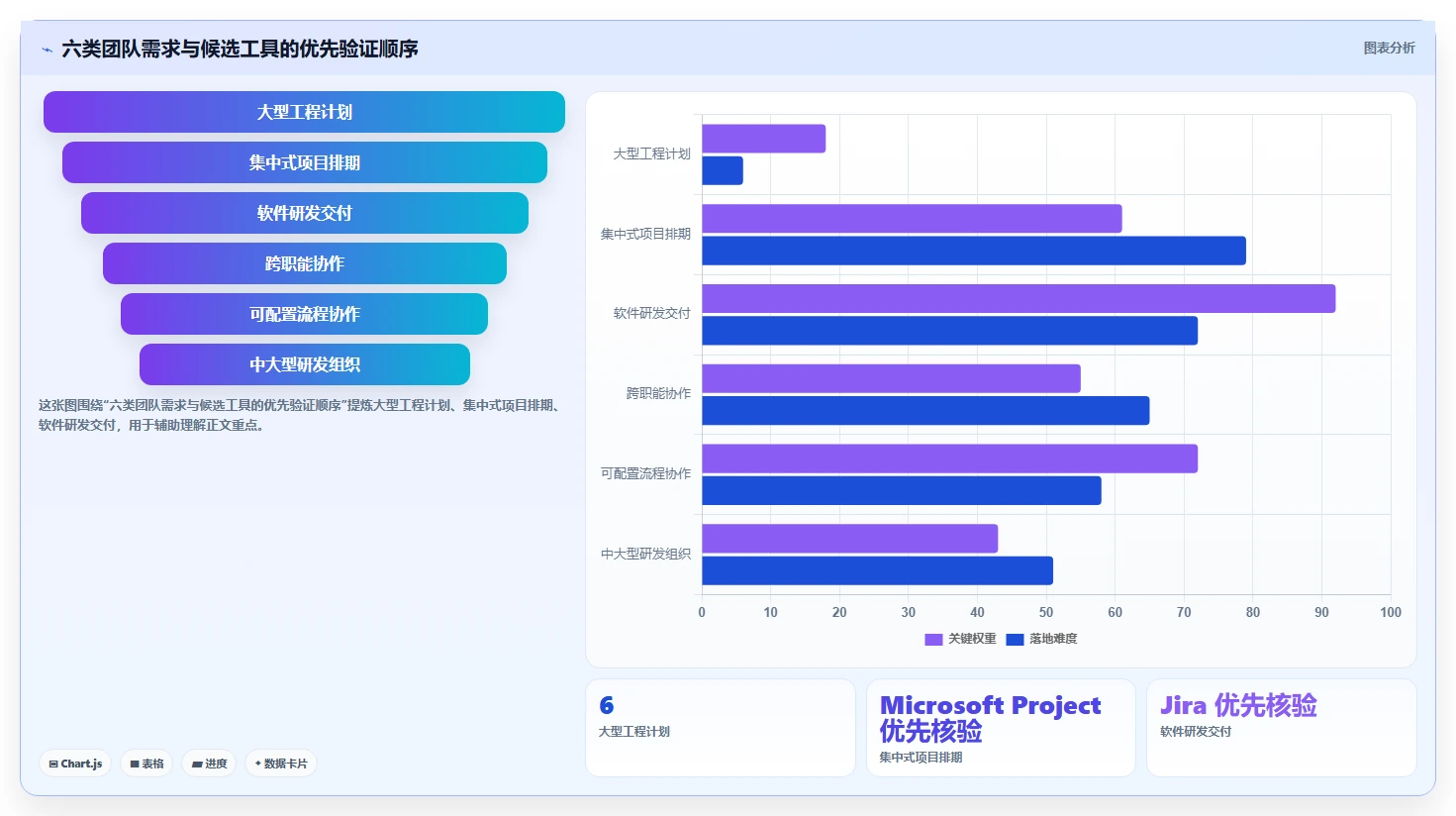
Task: Open the Jira 优先核验 card
Action: 1282,728
